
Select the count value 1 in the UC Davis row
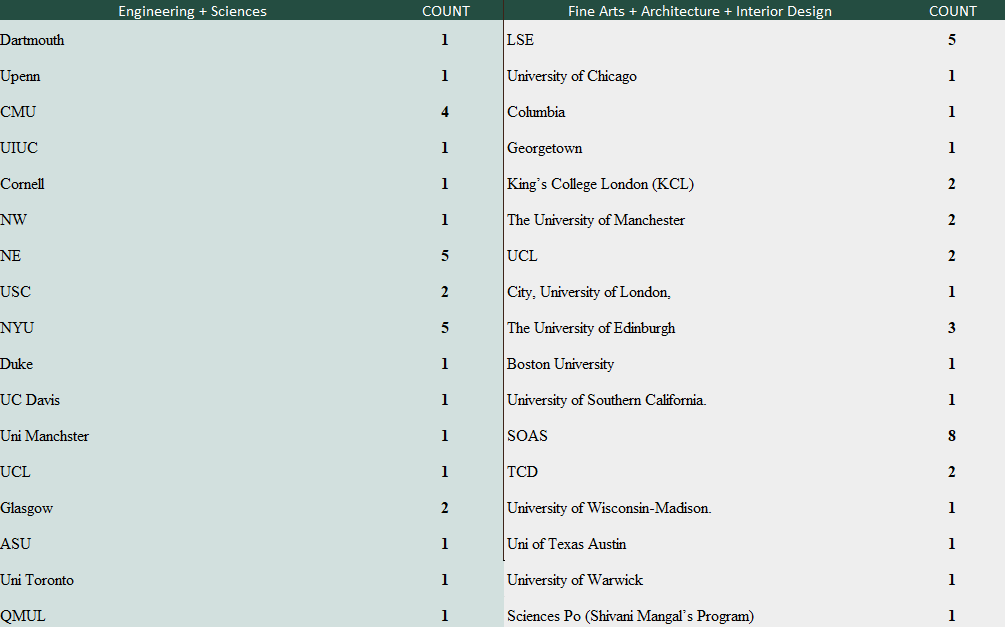click(x=445, y=399)
